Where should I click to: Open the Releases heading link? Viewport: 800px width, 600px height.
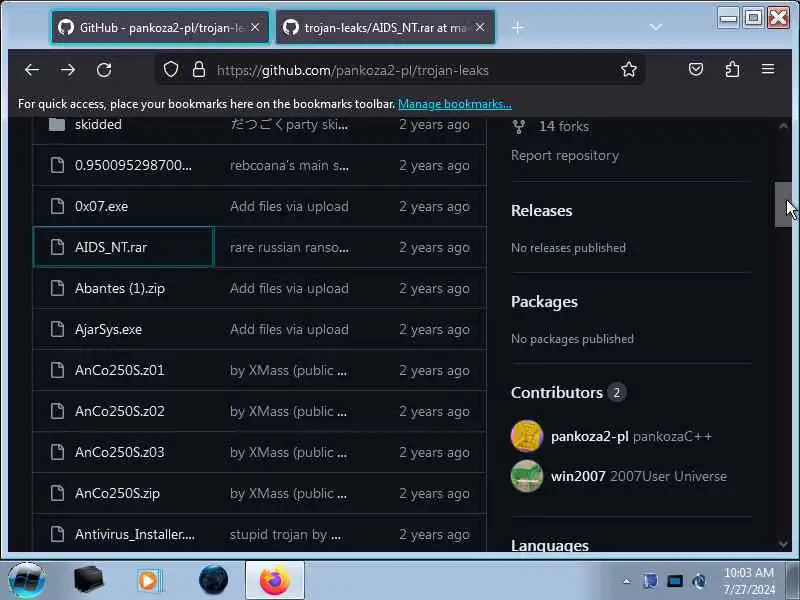pyautogui.click(x=541, y=211)
